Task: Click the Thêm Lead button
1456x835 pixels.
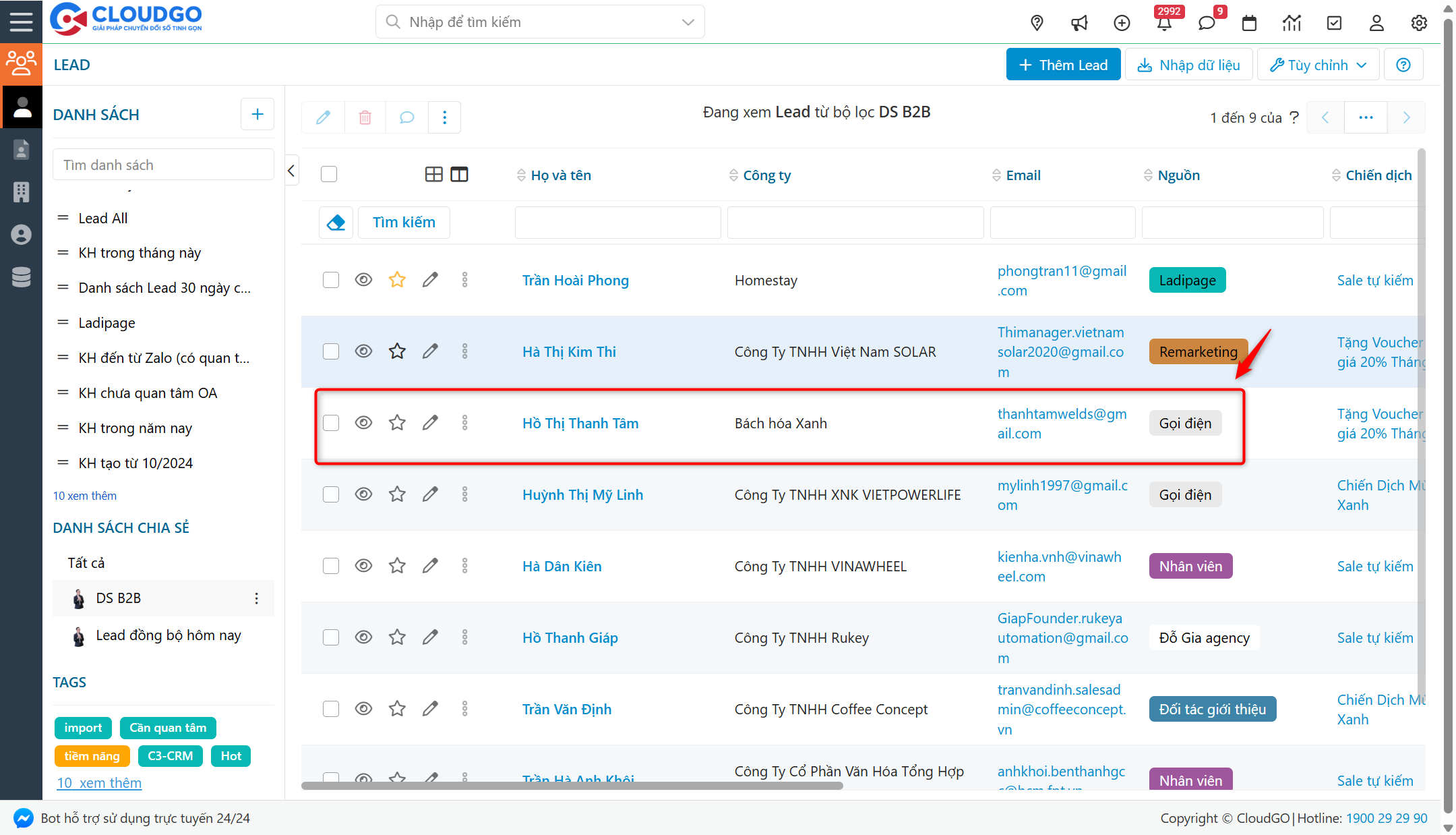Action: 1063,65
